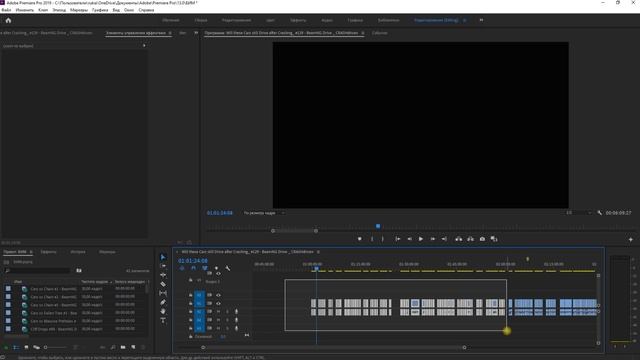Viewport: 640px width, 360px height.
Task: Open Editing workspace options menu icon
Action: coord(464,20)
